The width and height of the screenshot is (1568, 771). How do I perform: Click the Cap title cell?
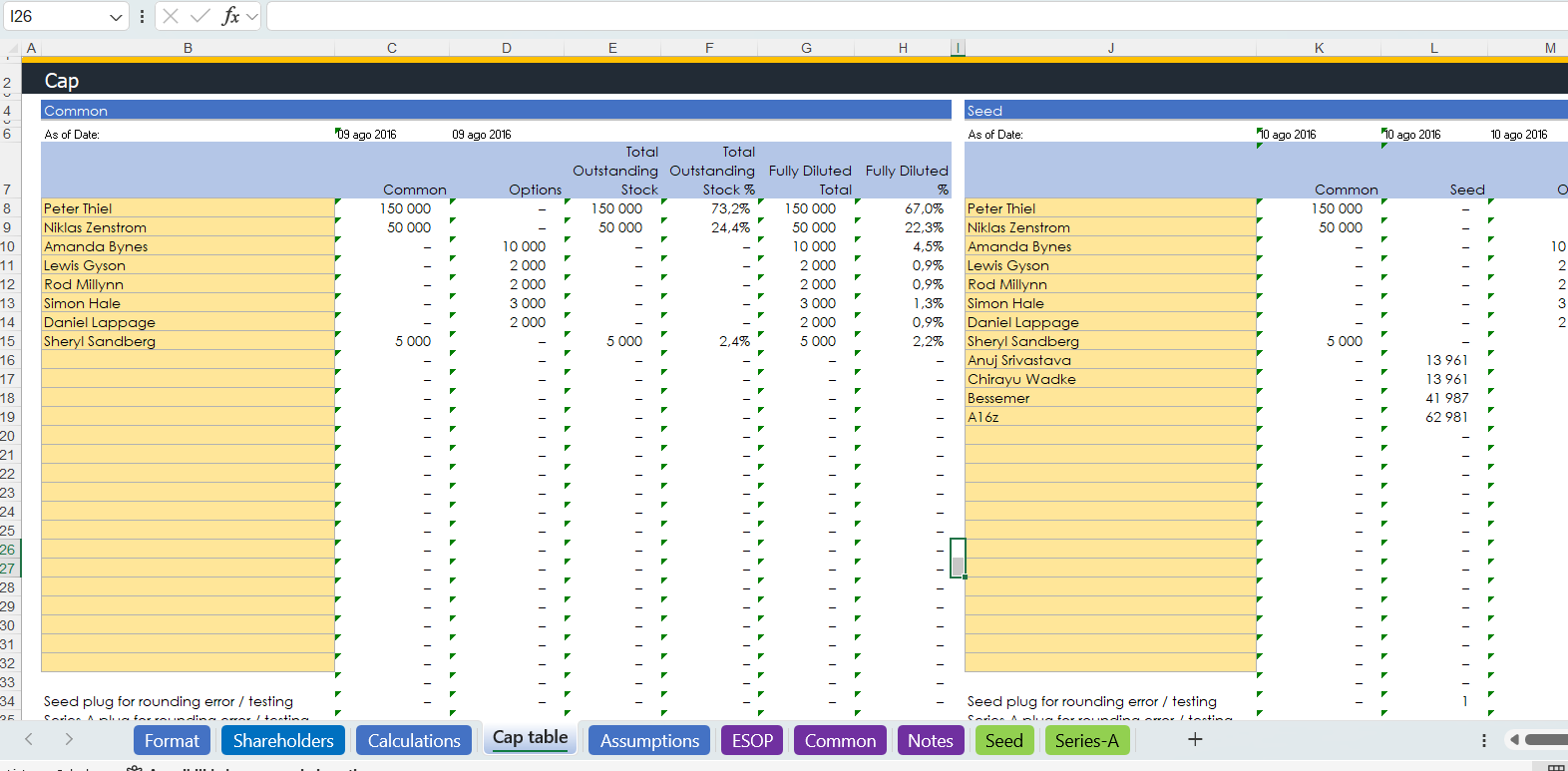coord(62,81)
